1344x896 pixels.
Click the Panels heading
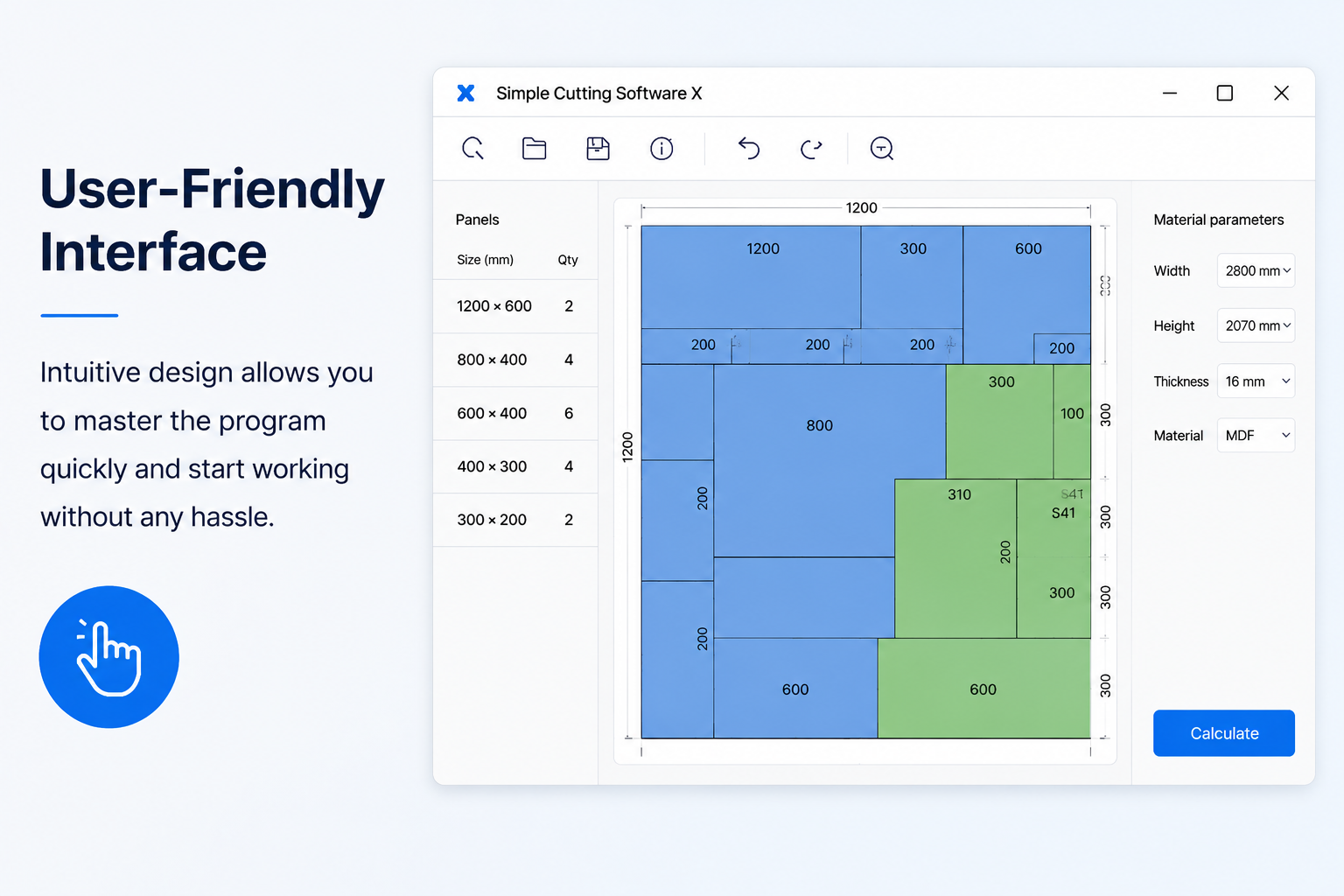click(x=477, y=220)
